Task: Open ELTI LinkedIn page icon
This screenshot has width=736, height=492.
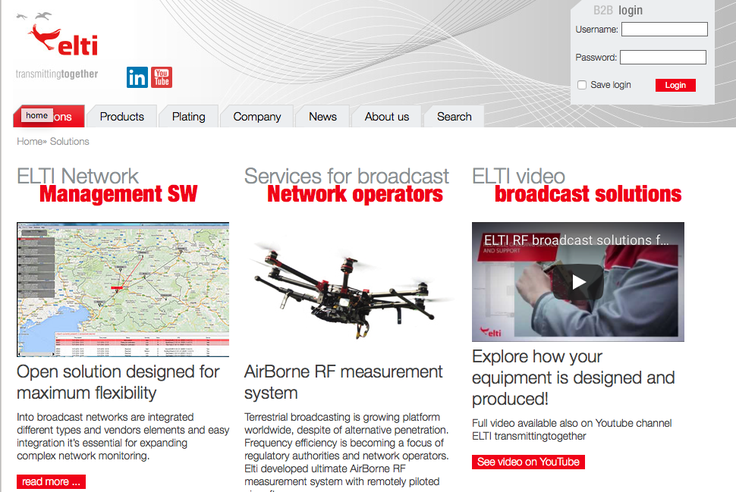Action: (137, 77)
